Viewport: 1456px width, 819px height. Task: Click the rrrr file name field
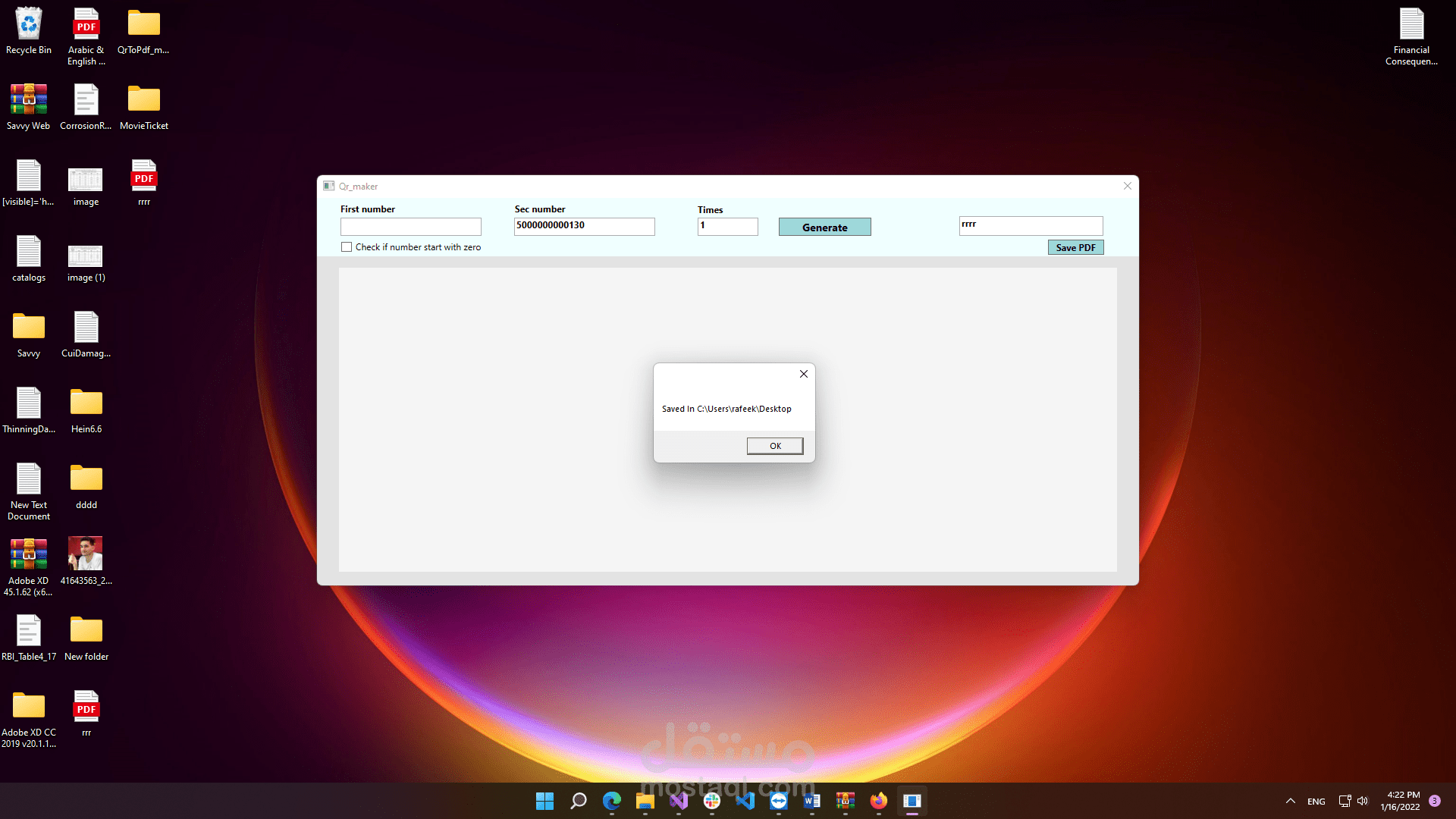[x=1030, y=225]
